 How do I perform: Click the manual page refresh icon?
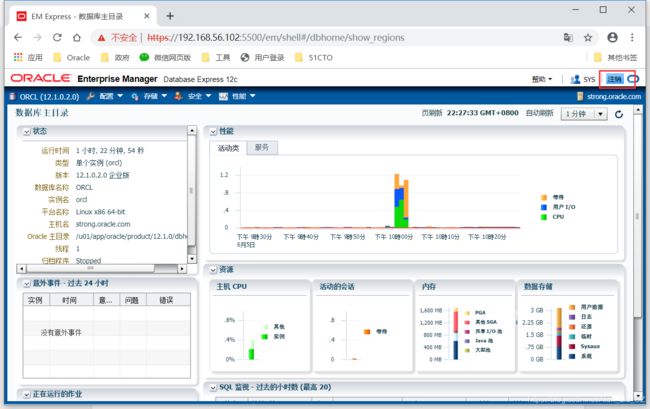(619, 114)
